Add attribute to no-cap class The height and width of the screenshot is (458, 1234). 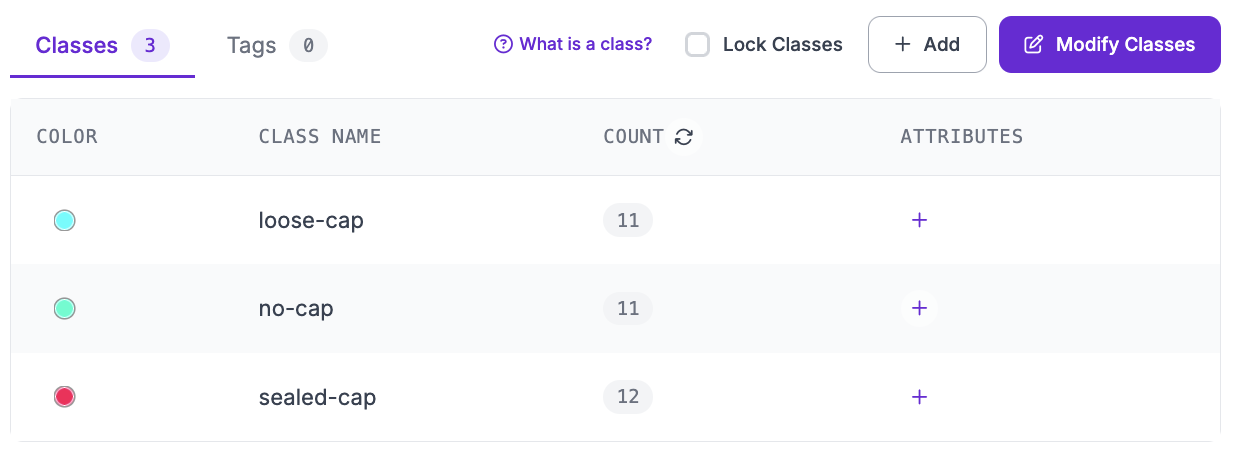[x=920, y=308]
